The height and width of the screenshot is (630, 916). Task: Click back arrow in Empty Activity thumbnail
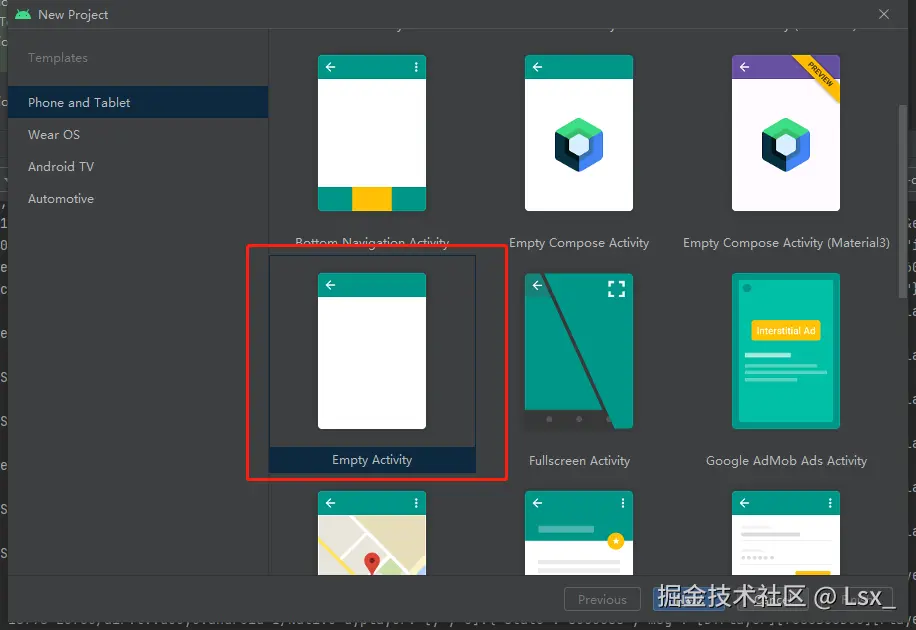(x=331, y=285)
